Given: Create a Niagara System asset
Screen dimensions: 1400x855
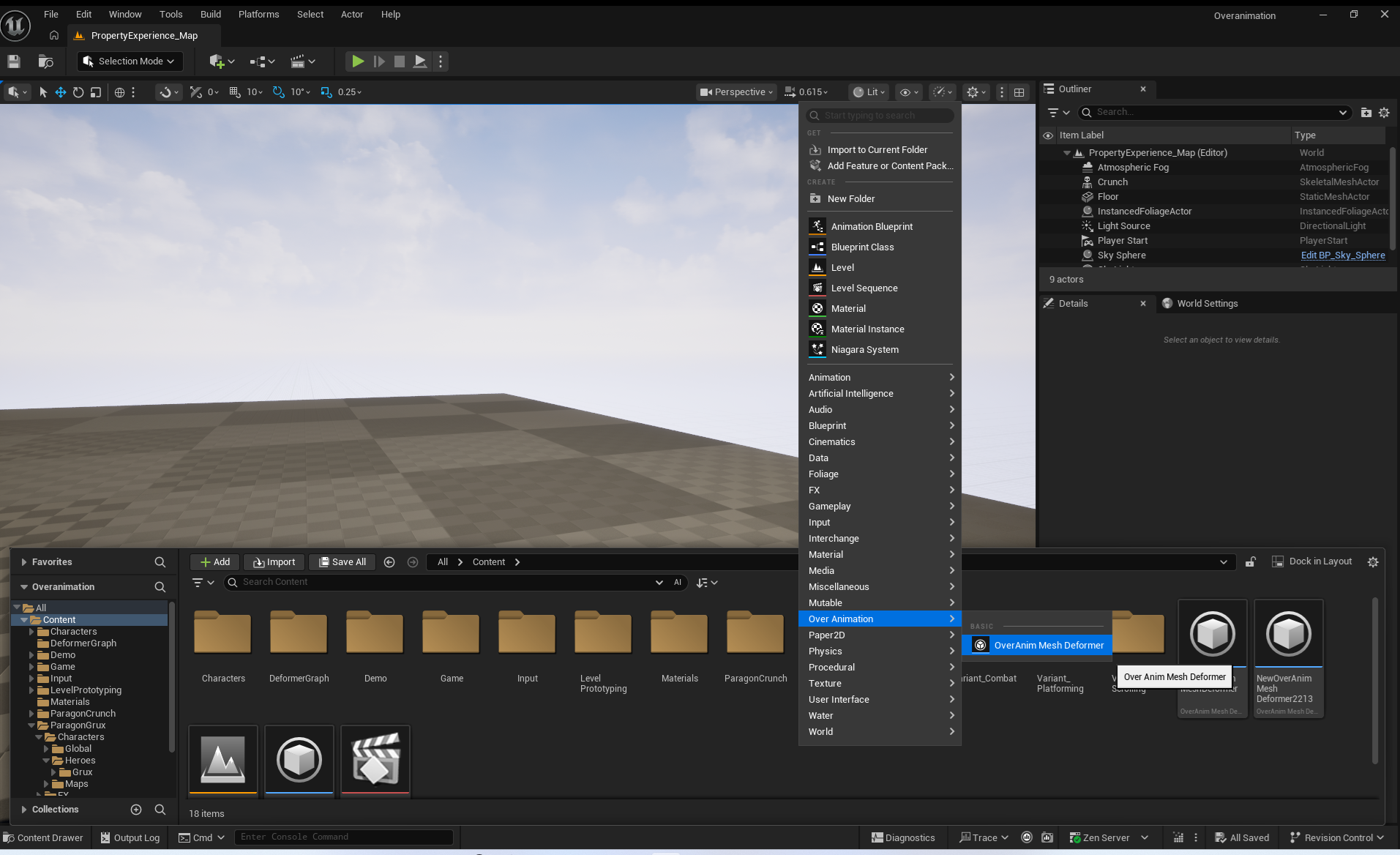Looking at the screenshot, I should point(880,350).
